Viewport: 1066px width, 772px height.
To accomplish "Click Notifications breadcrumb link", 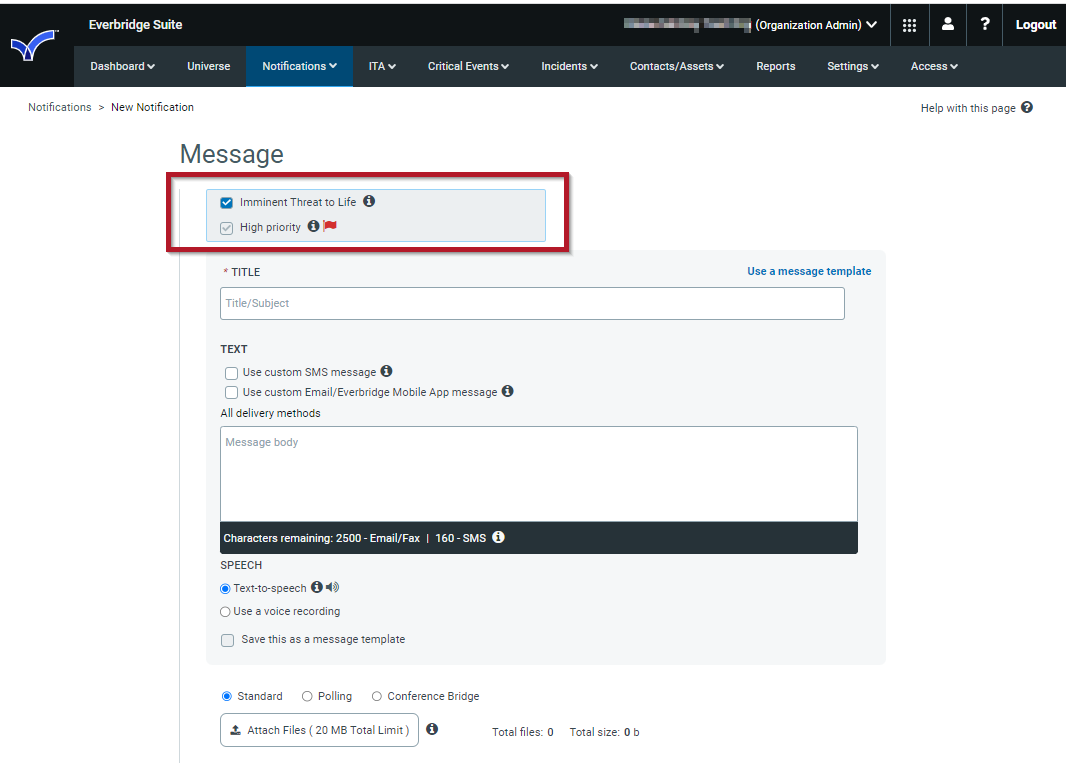I will (59, 107).
